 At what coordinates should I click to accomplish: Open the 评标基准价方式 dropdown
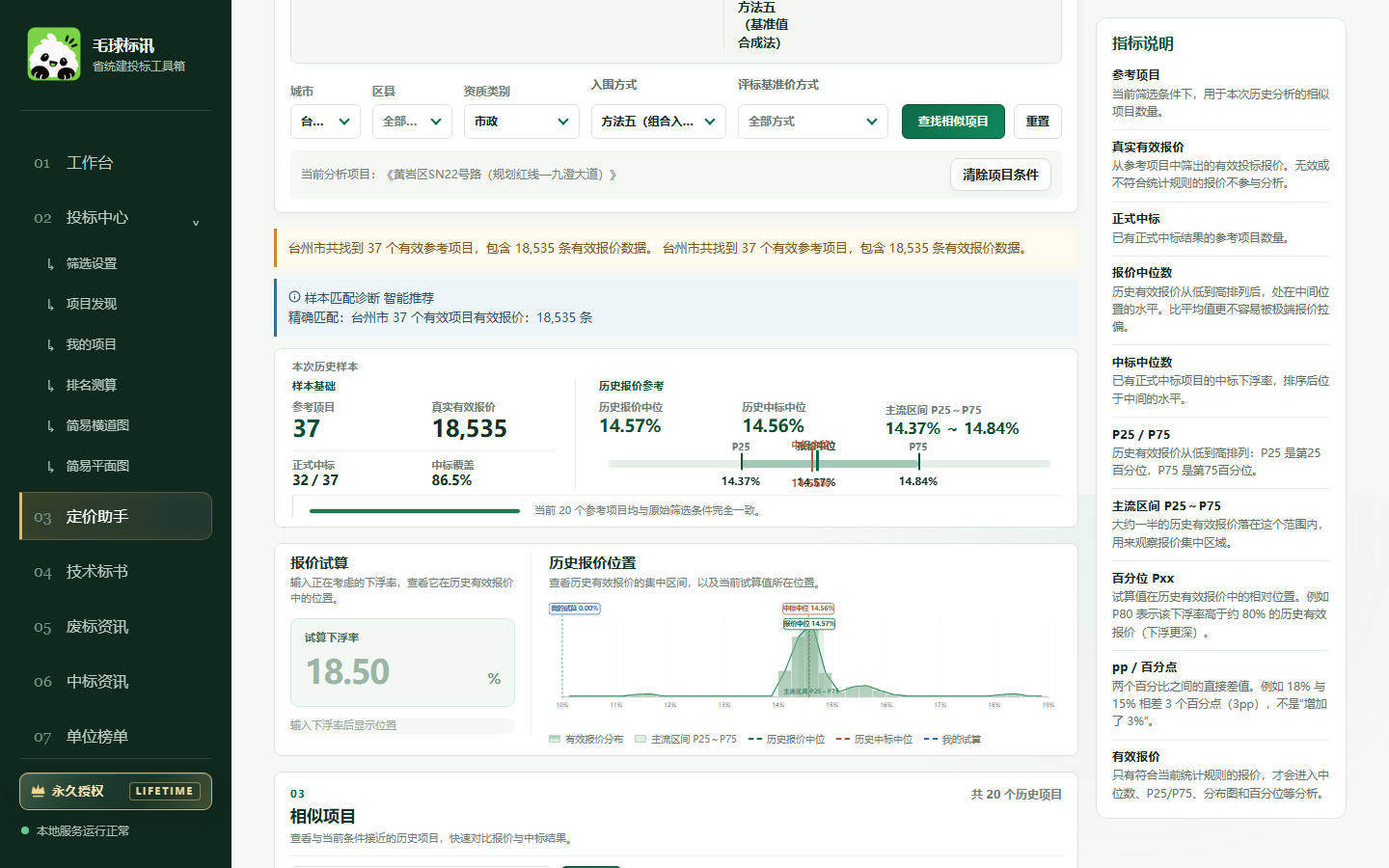(813, 122)
